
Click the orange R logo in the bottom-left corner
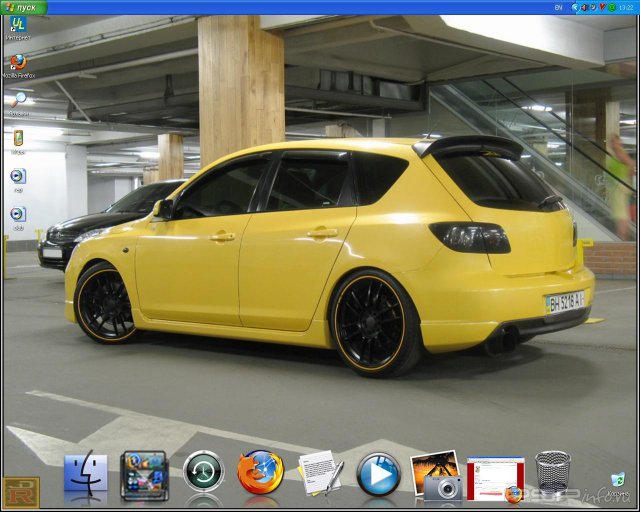[x=20, y=491]
